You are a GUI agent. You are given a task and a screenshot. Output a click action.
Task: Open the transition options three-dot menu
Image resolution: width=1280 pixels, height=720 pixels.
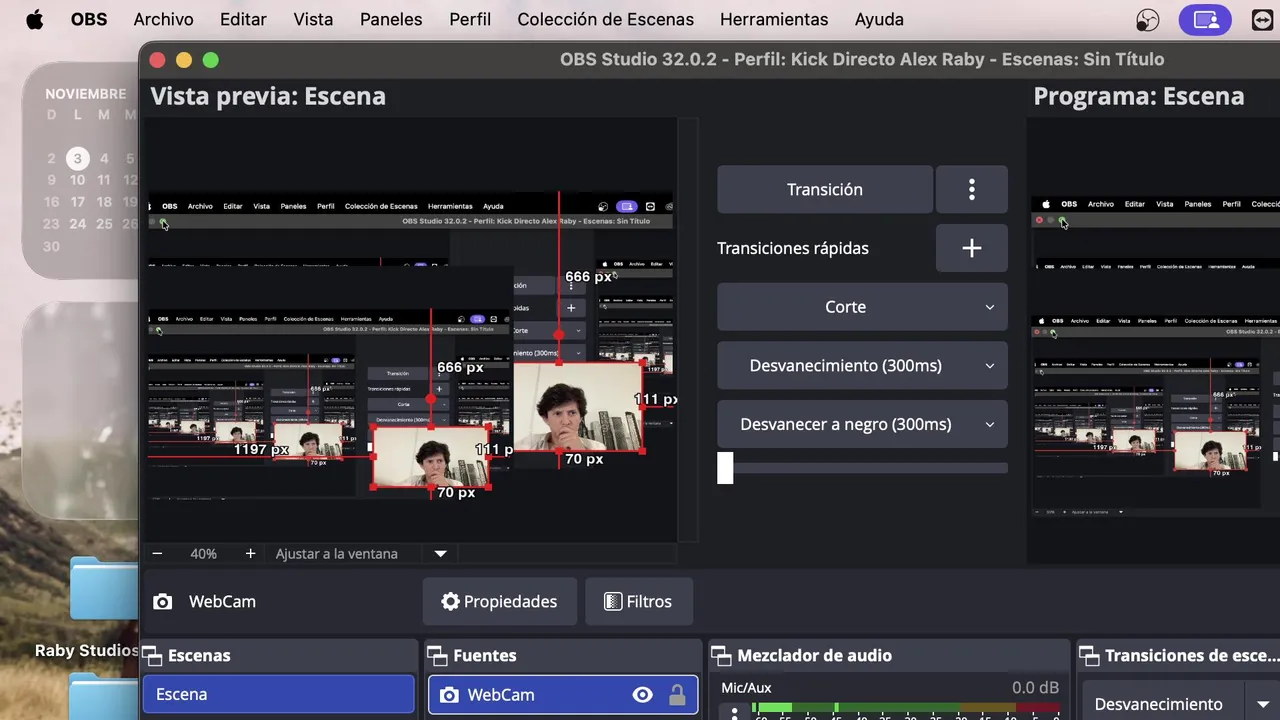[971, 189]
